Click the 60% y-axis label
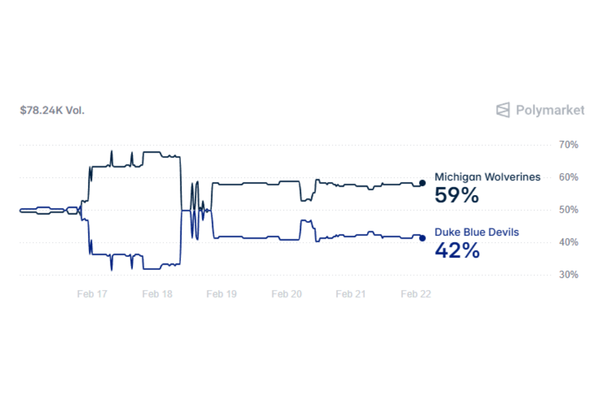This screenshot has height=400, width=600. (x=568, y=178)
